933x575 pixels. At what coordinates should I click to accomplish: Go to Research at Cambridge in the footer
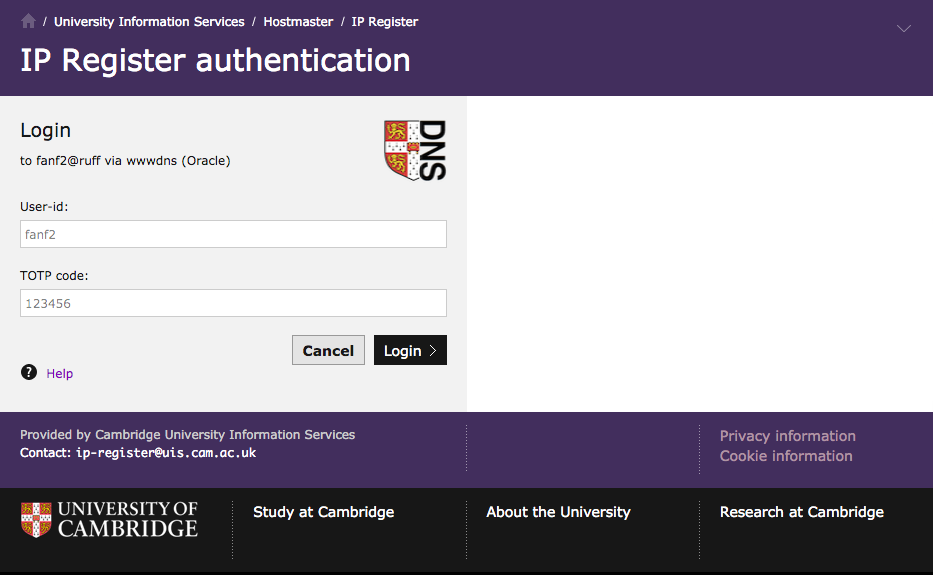(801, 512)
